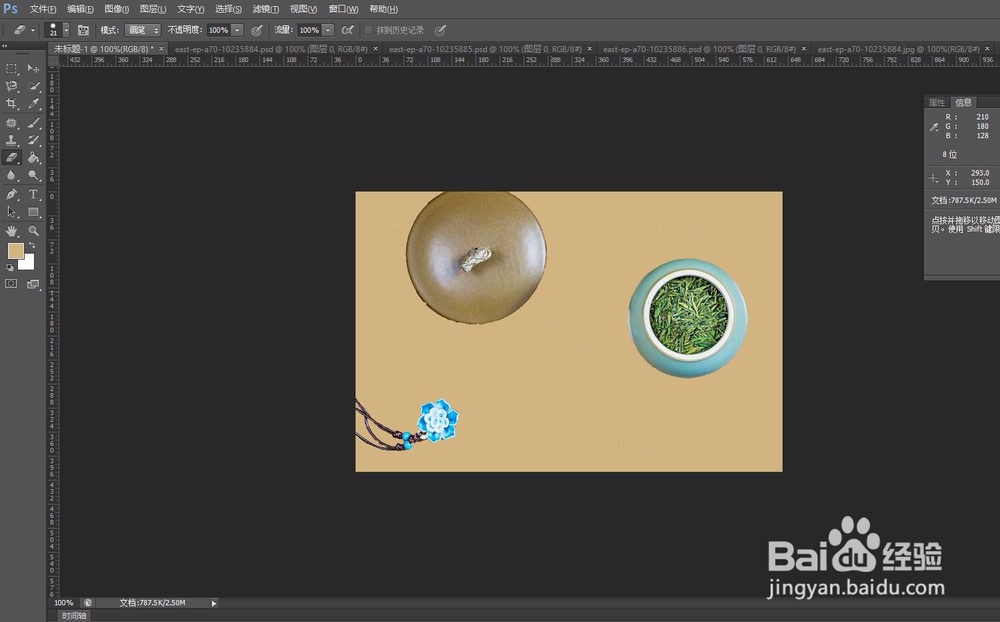Click the foreground color swatch
1000x622 pixels.
coord(15,251)
